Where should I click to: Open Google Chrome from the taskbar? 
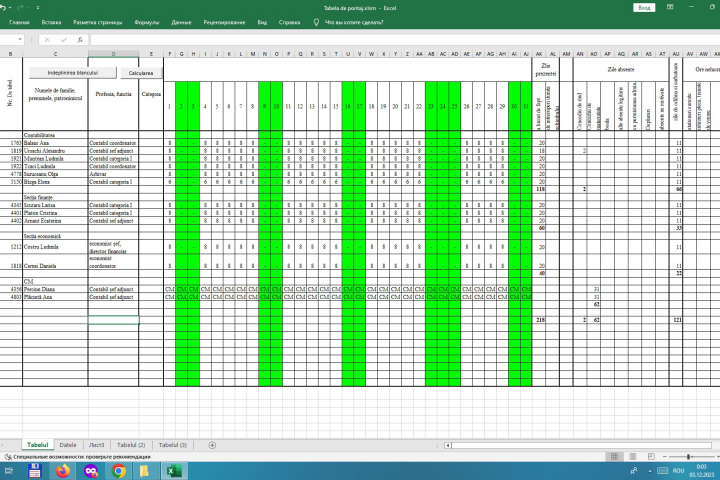(x=118, y=471)
